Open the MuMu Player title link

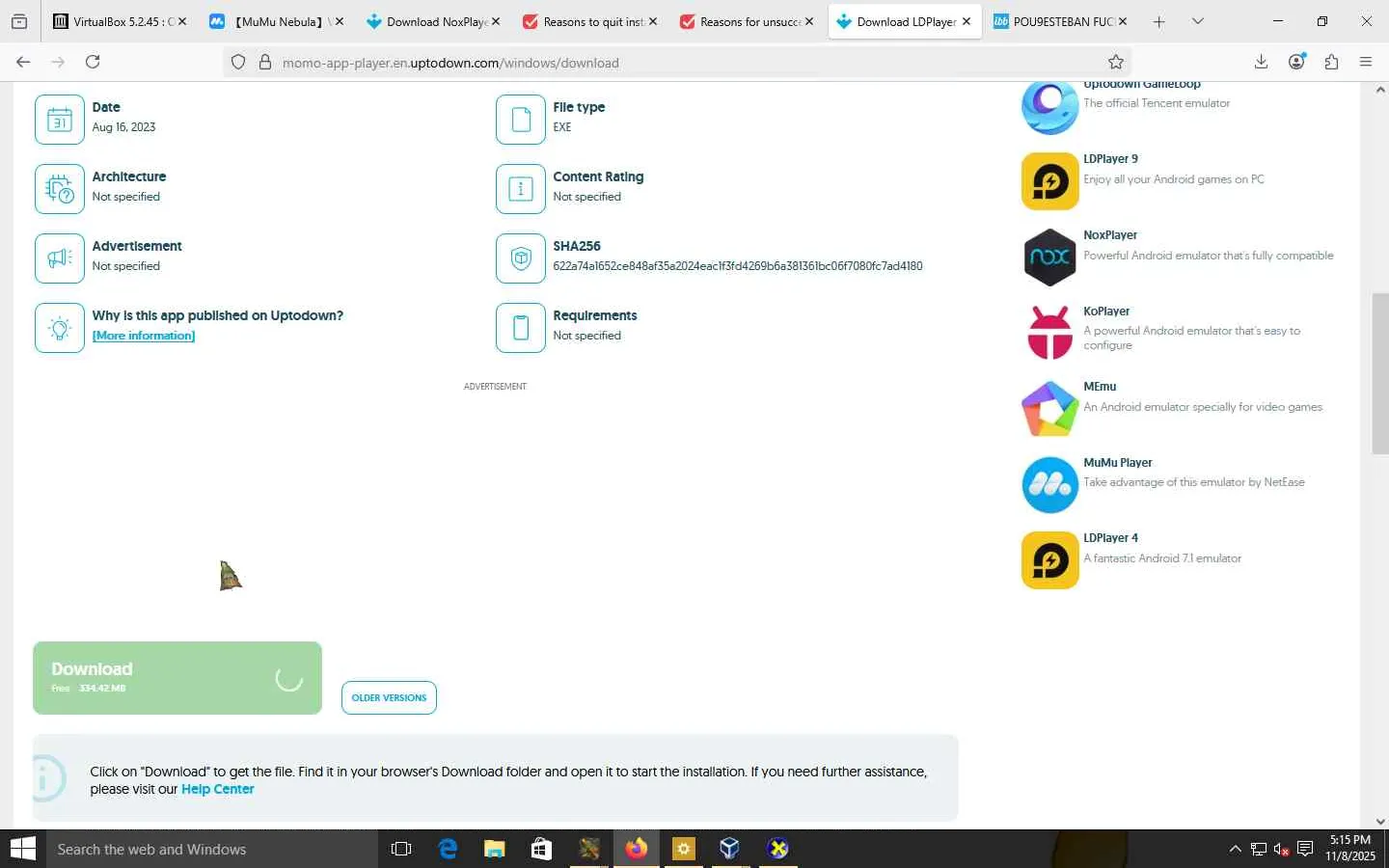tap(1118, 463)
